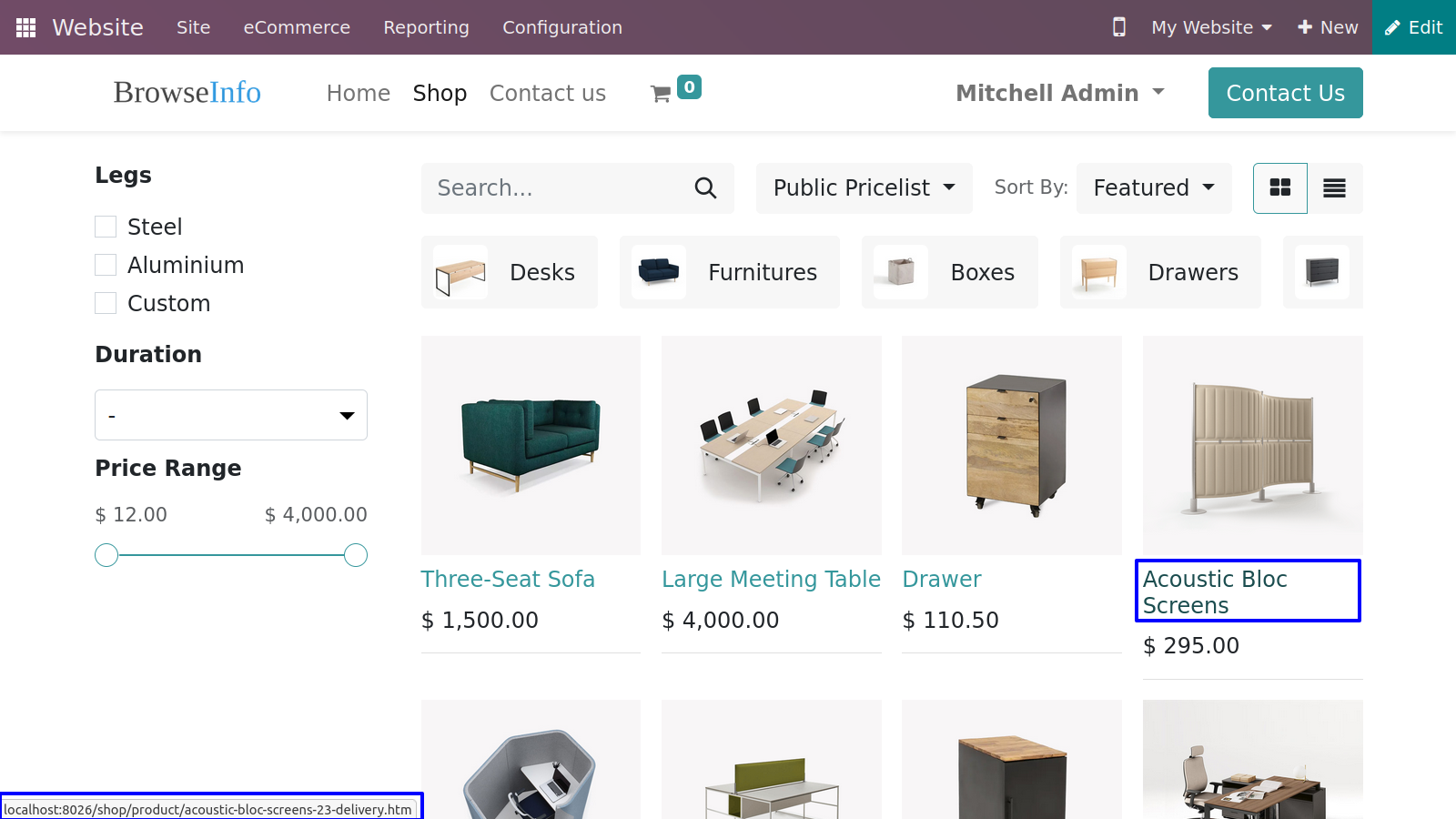This screenshot has width=1456, height=819.
Task: Open the Boxes category
Action: click(950, 272)
